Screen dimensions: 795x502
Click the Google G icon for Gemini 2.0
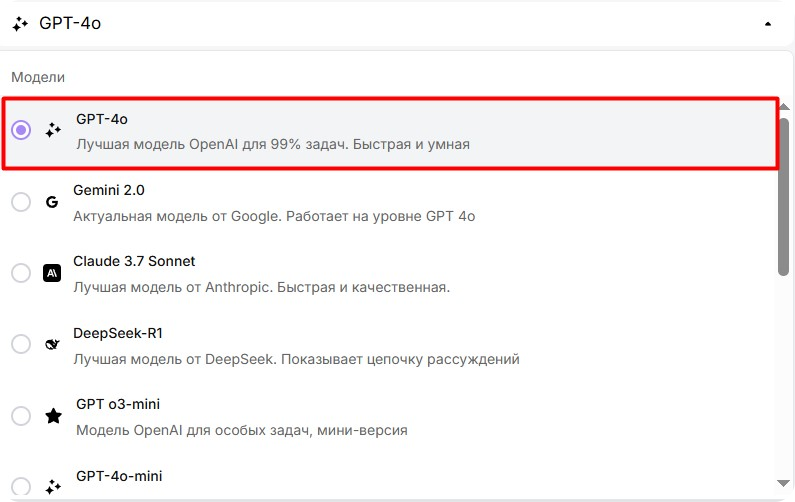click(x=52, y=202)
